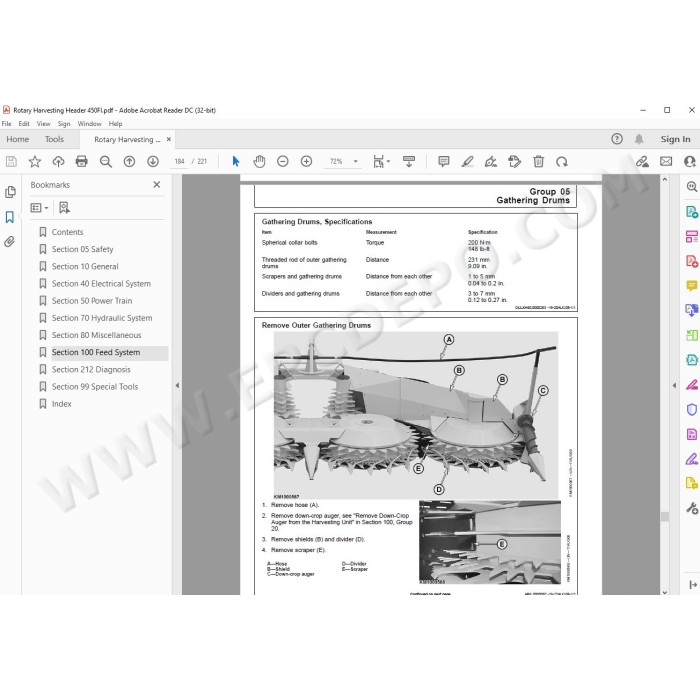Click the document vertical scrollbar thumb

[665, 517]
